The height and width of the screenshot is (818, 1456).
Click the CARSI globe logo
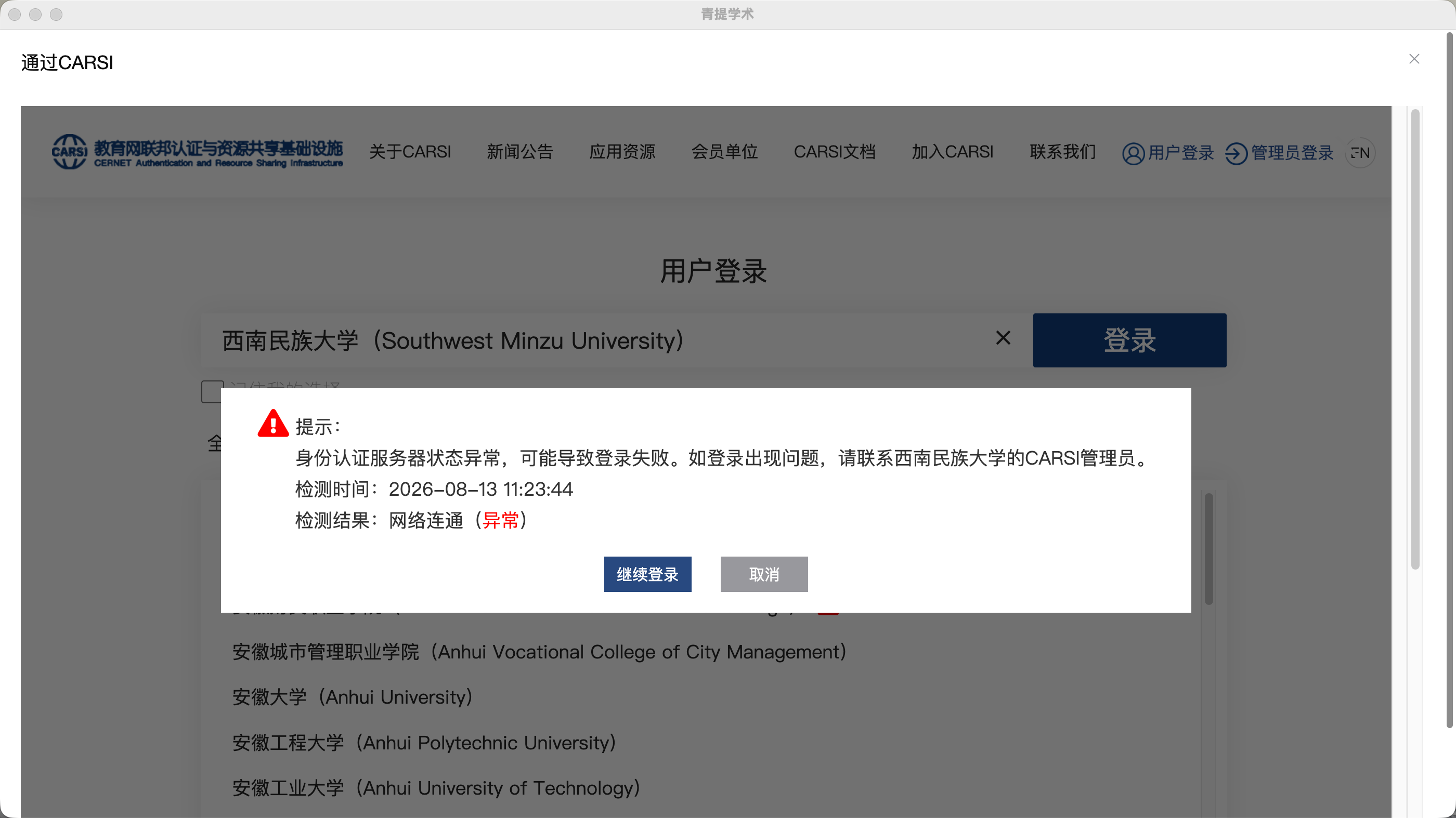[70, 151]
